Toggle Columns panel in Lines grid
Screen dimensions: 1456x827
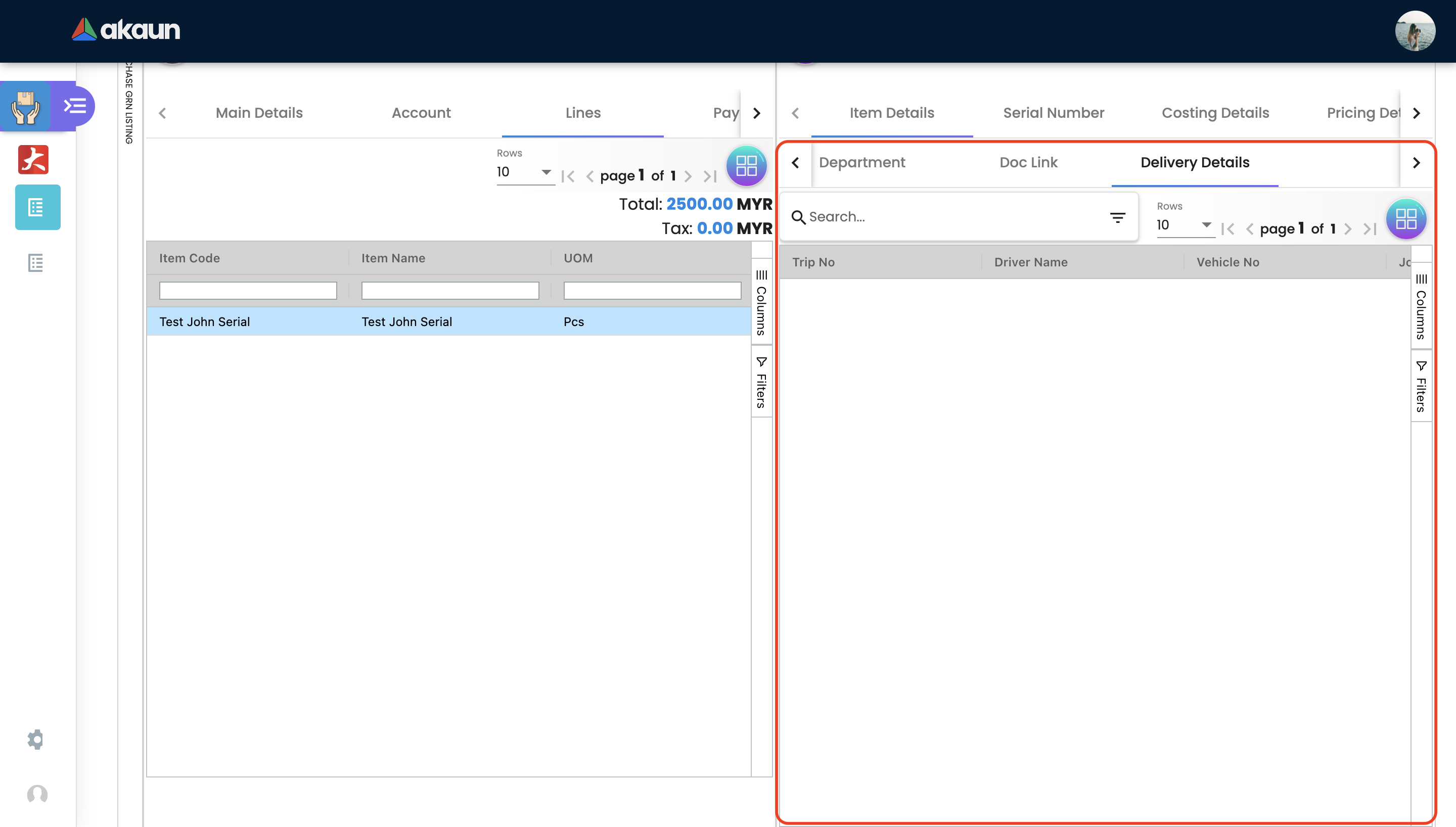coord(761,302)
